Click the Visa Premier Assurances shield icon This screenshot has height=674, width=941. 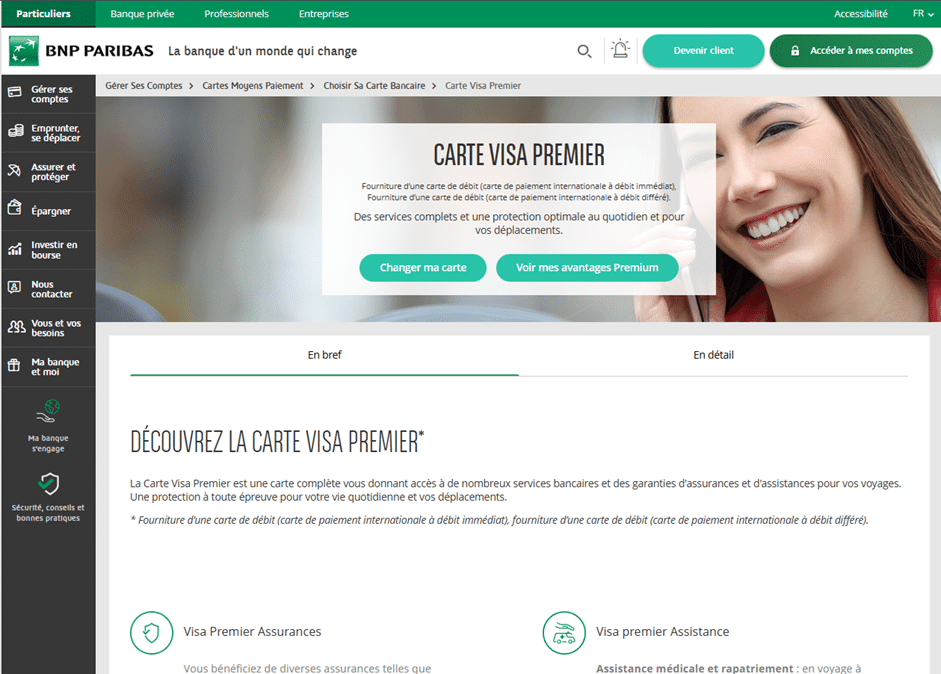coord(151,633)
